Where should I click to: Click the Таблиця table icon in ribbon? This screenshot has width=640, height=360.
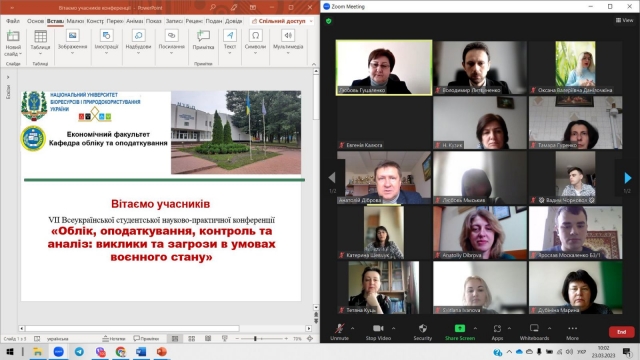(x=40, y=36)
